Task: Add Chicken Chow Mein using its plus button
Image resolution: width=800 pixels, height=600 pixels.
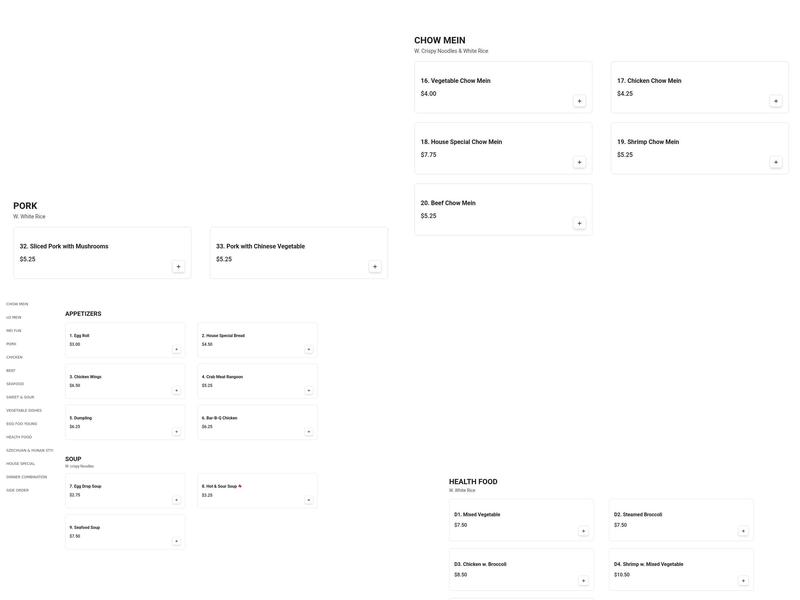Action: [x=775, y=101]
